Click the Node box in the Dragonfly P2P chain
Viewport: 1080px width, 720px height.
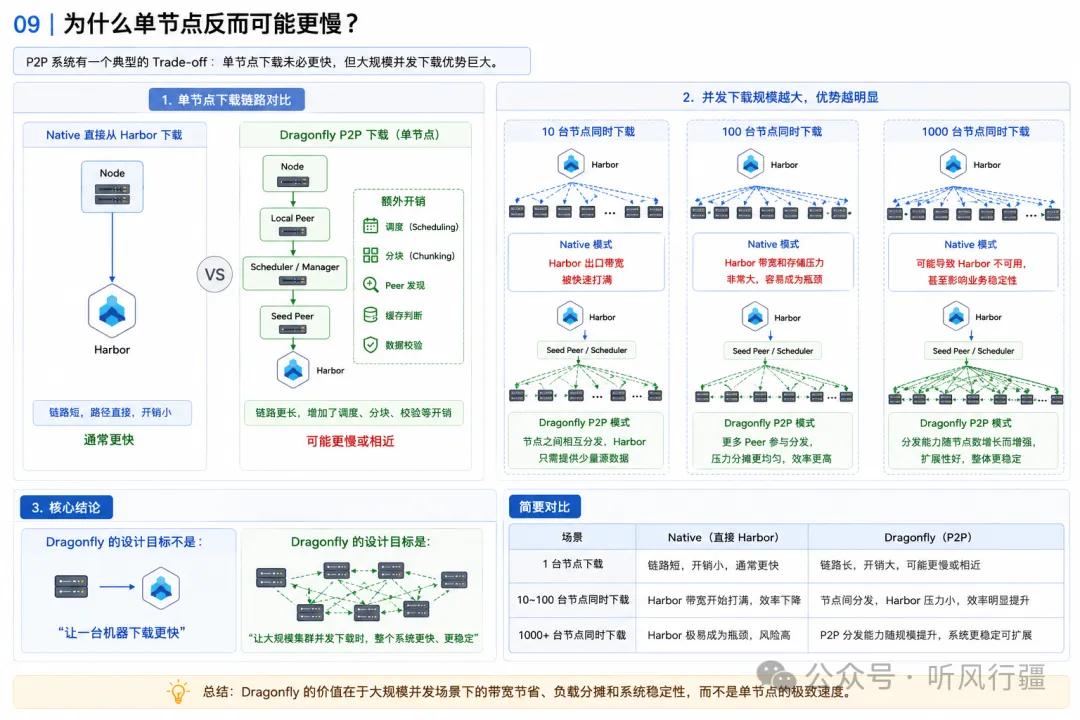295,174
